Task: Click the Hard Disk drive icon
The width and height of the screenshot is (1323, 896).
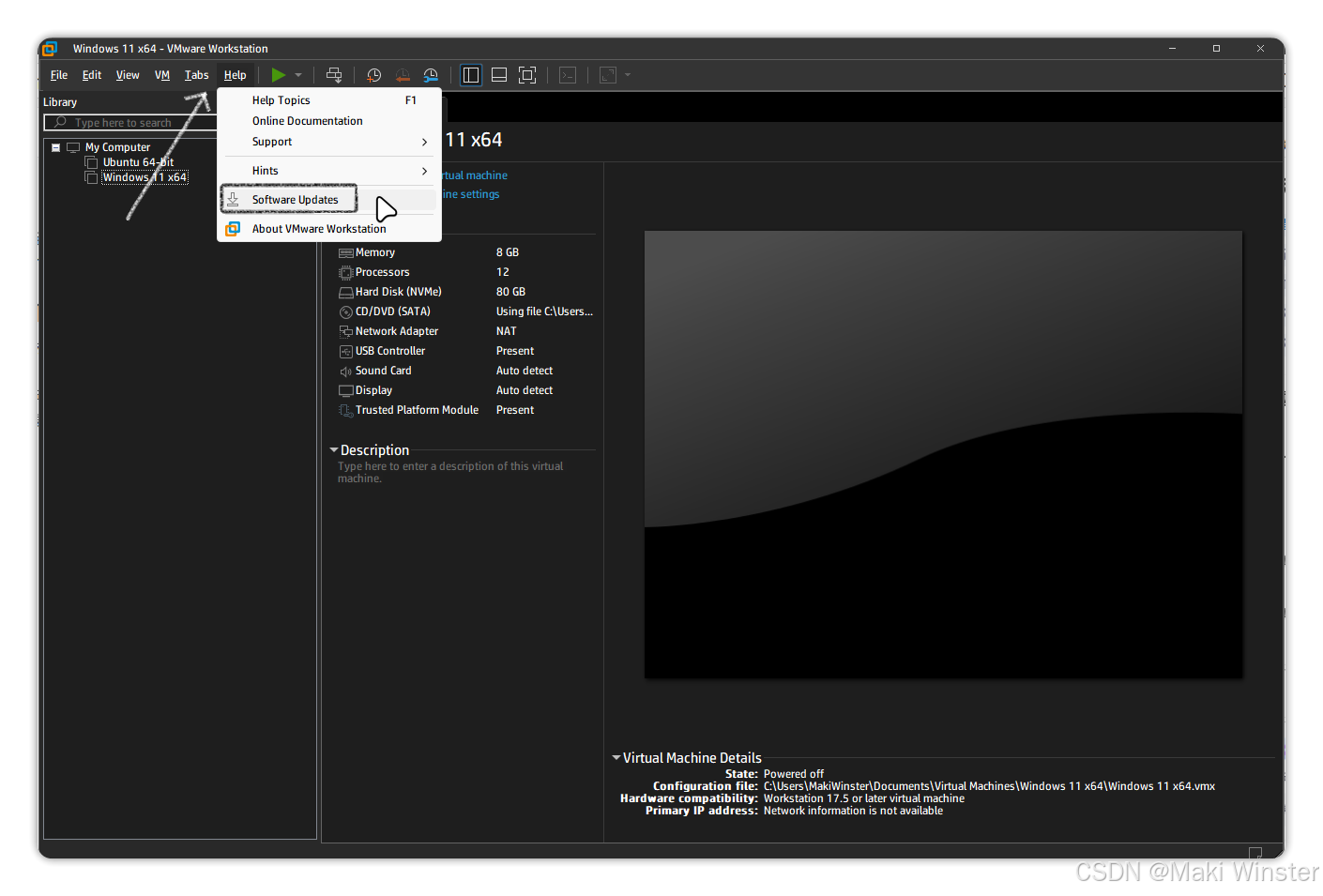Action: point(346,293)
